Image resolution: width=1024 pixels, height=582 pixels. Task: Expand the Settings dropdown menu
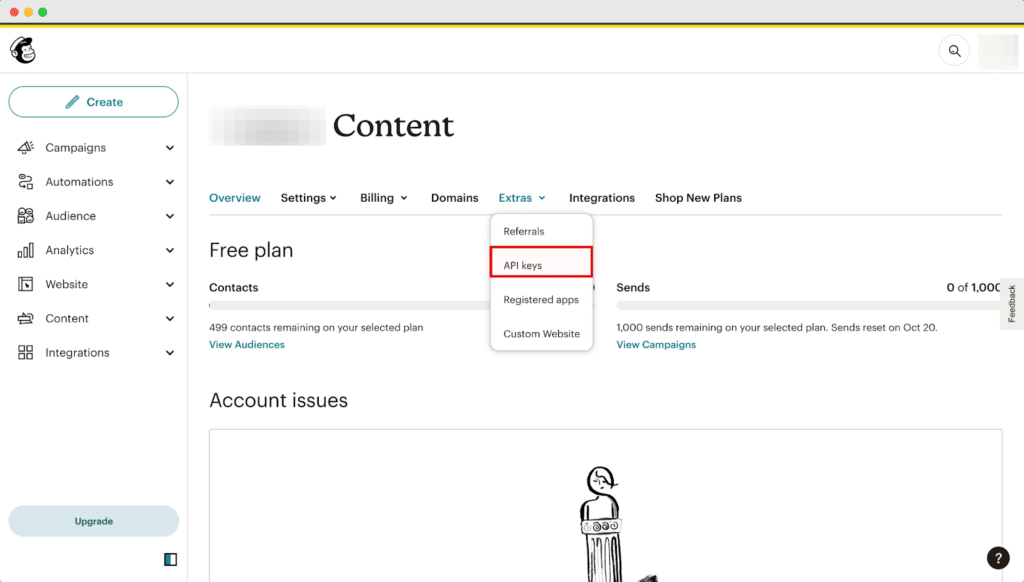click(308, 197)
